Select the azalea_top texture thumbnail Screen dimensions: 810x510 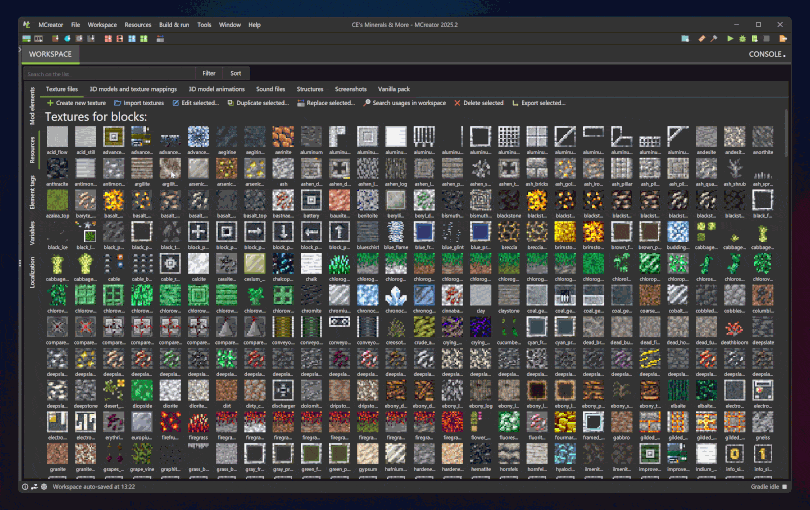(57, 200)
